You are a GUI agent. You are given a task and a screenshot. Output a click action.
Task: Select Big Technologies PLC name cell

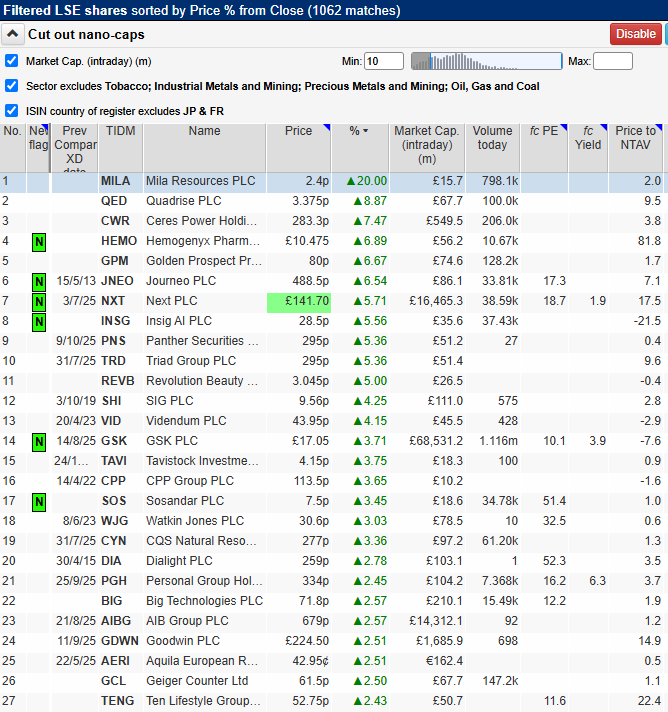205,600
